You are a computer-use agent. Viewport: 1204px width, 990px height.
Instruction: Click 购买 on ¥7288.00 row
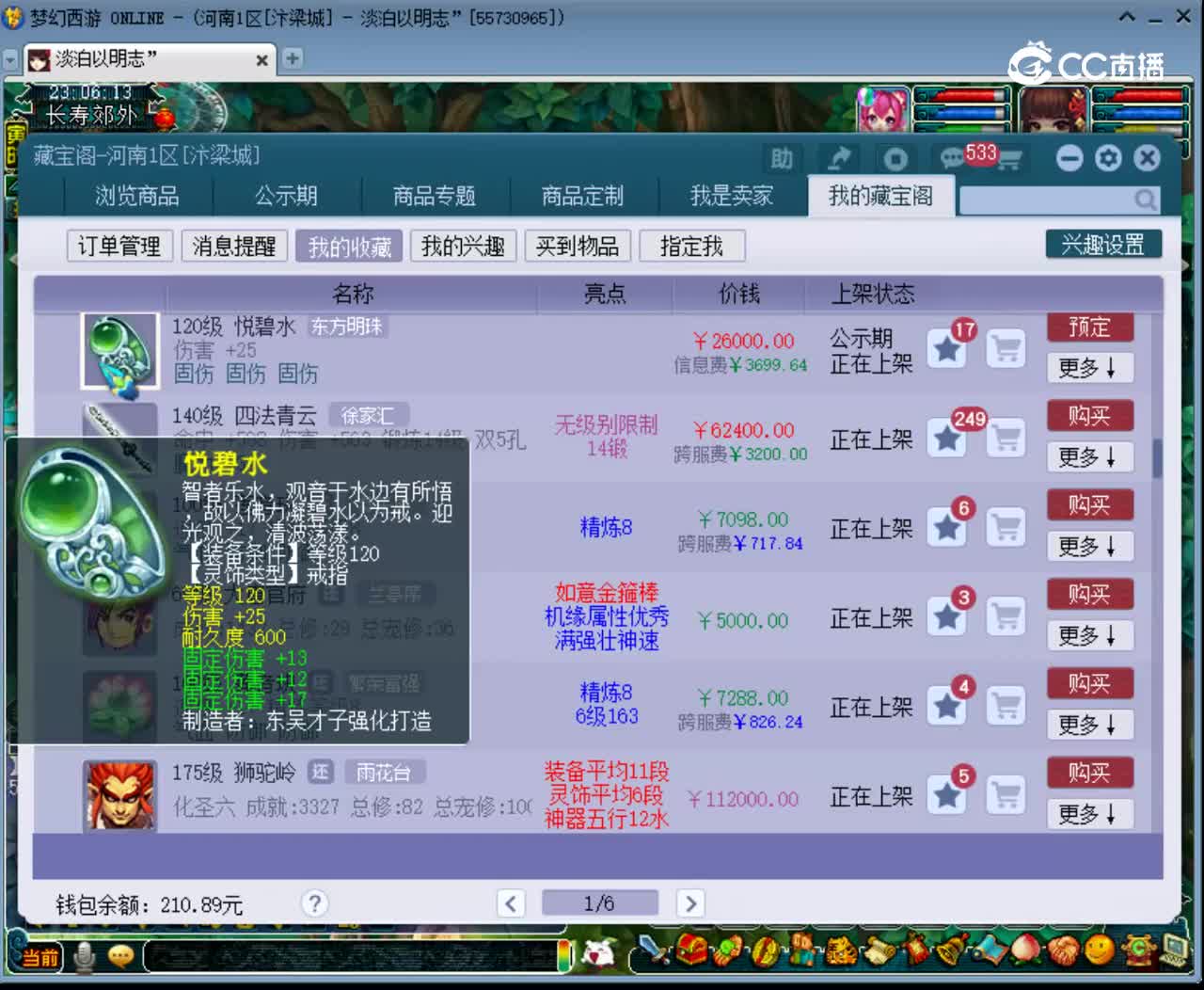tap(1089, 683)
